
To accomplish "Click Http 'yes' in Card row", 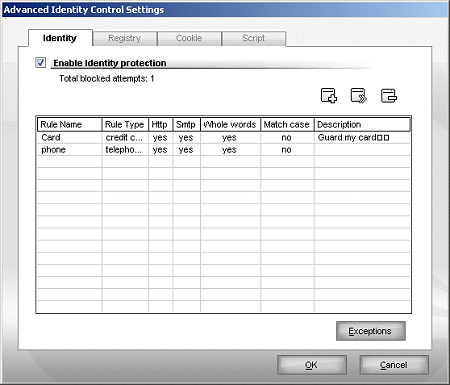I will 160,137.
